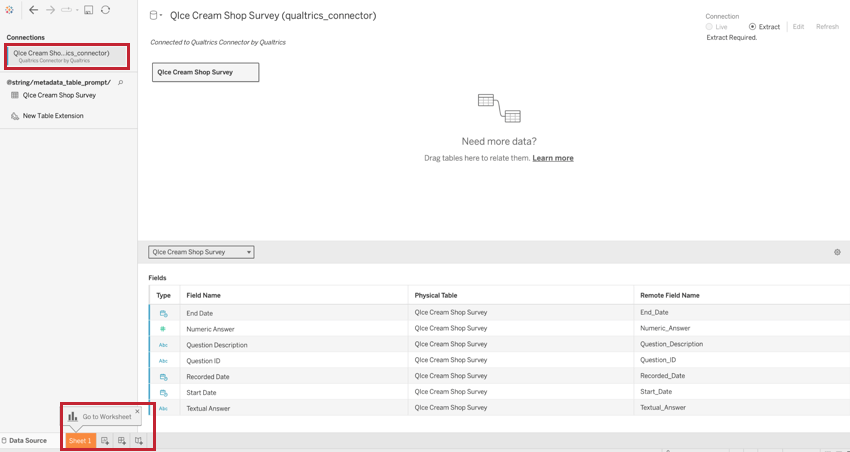Click the metadata grid settings gear icon
Viewport: 850px width, 452px height.
point(837,252)
